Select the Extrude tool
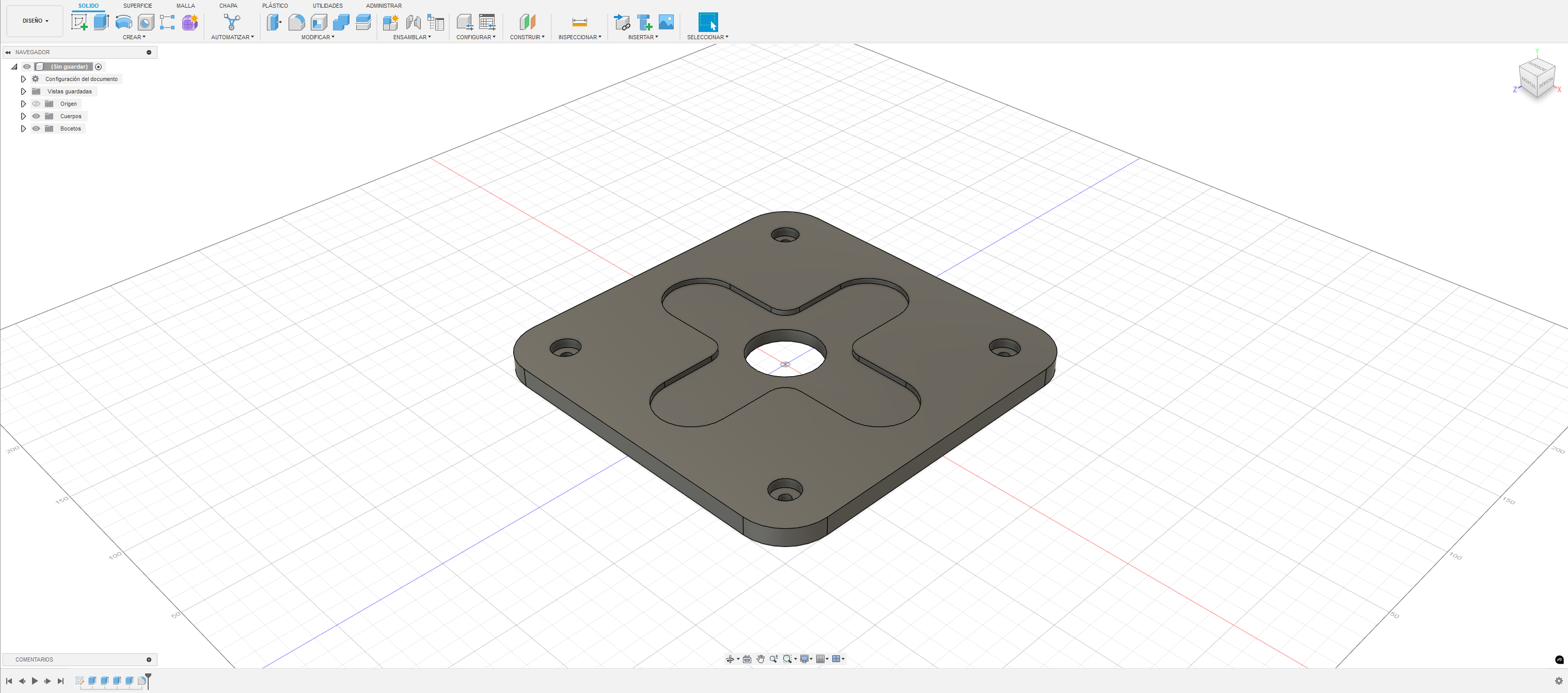 (x=101, y=23)
